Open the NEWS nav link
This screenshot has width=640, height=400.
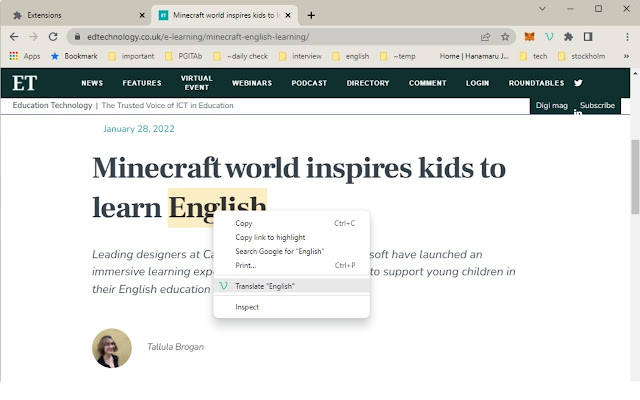click(x=92, y=83)
